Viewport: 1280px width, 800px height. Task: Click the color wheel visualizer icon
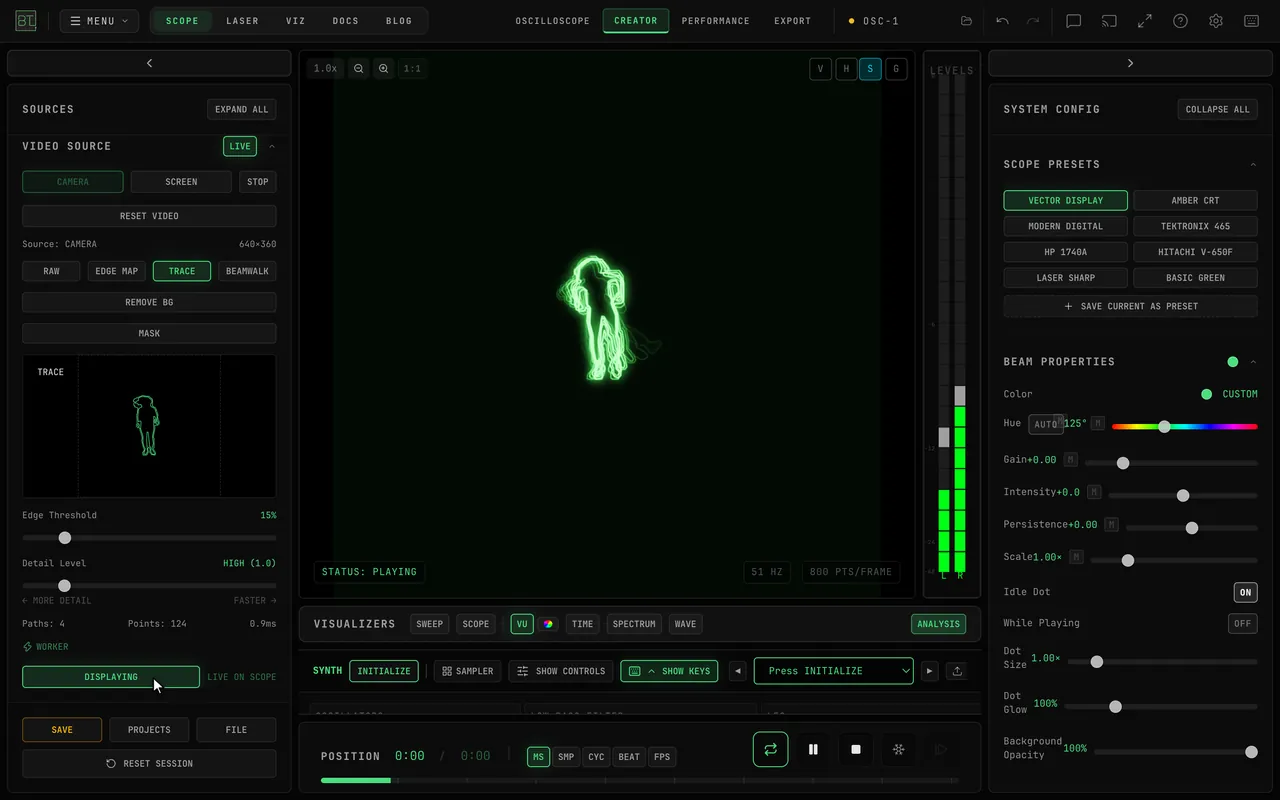548,624
